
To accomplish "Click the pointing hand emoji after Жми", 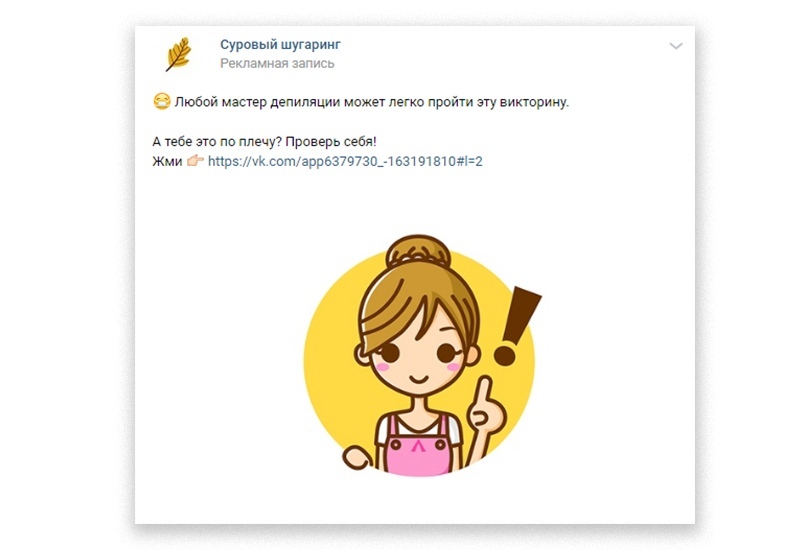I will [x=195, y=161].
